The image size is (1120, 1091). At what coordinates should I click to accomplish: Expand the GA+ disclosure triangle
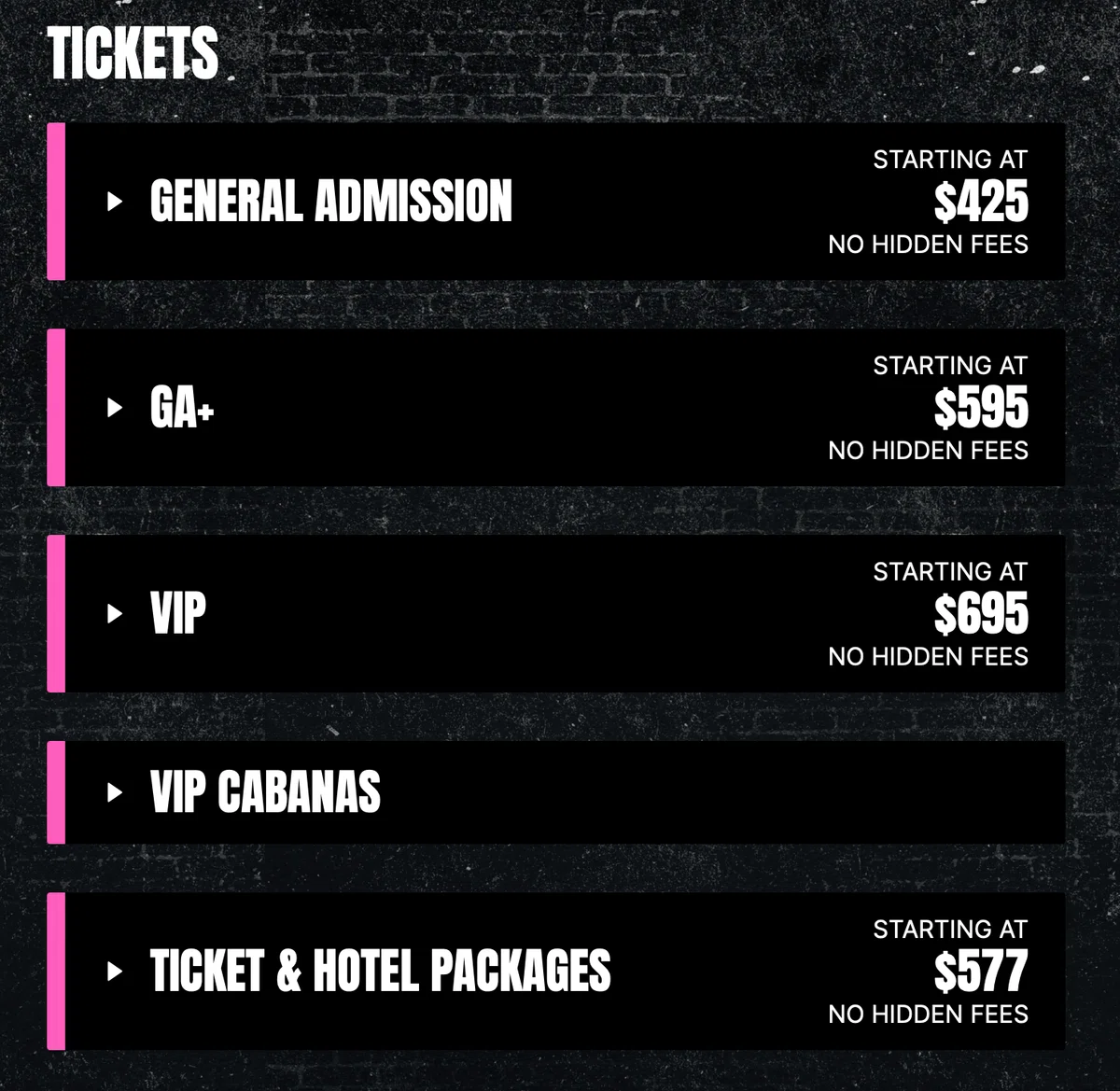tap(115, 407)
